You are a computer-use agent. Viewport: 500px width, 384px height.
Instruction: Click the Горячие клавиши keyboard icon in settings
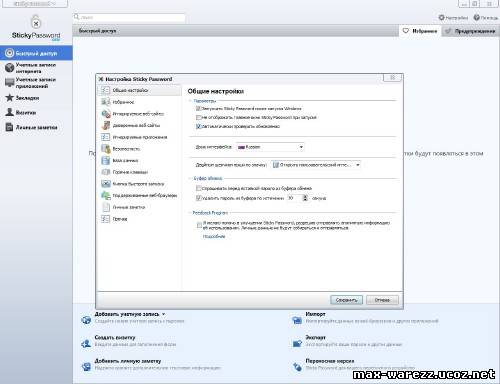pyautogui.click(x=105, y=172)
